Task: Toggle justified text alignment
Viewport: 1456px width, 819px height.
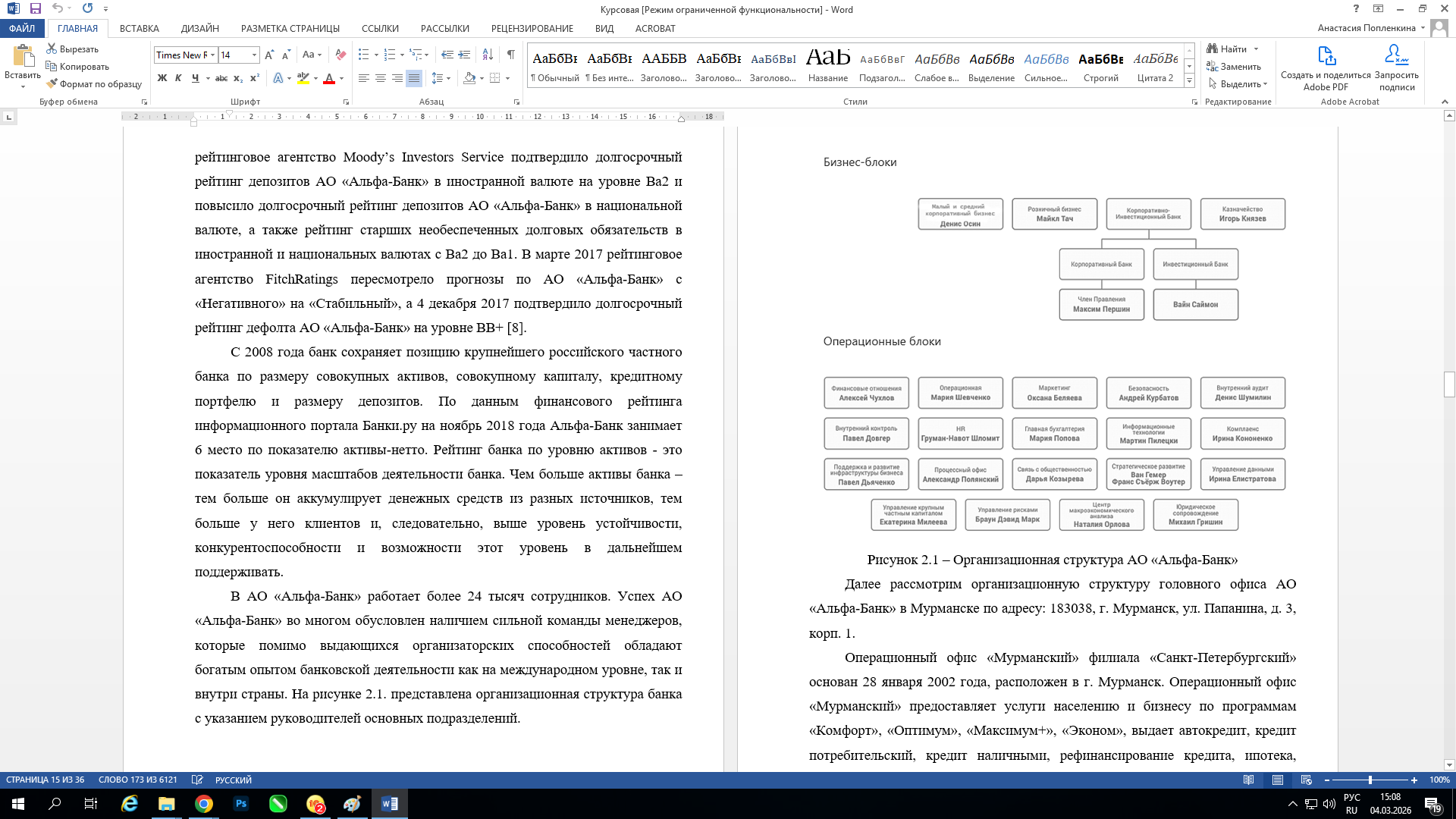Action: click(414, 78)
